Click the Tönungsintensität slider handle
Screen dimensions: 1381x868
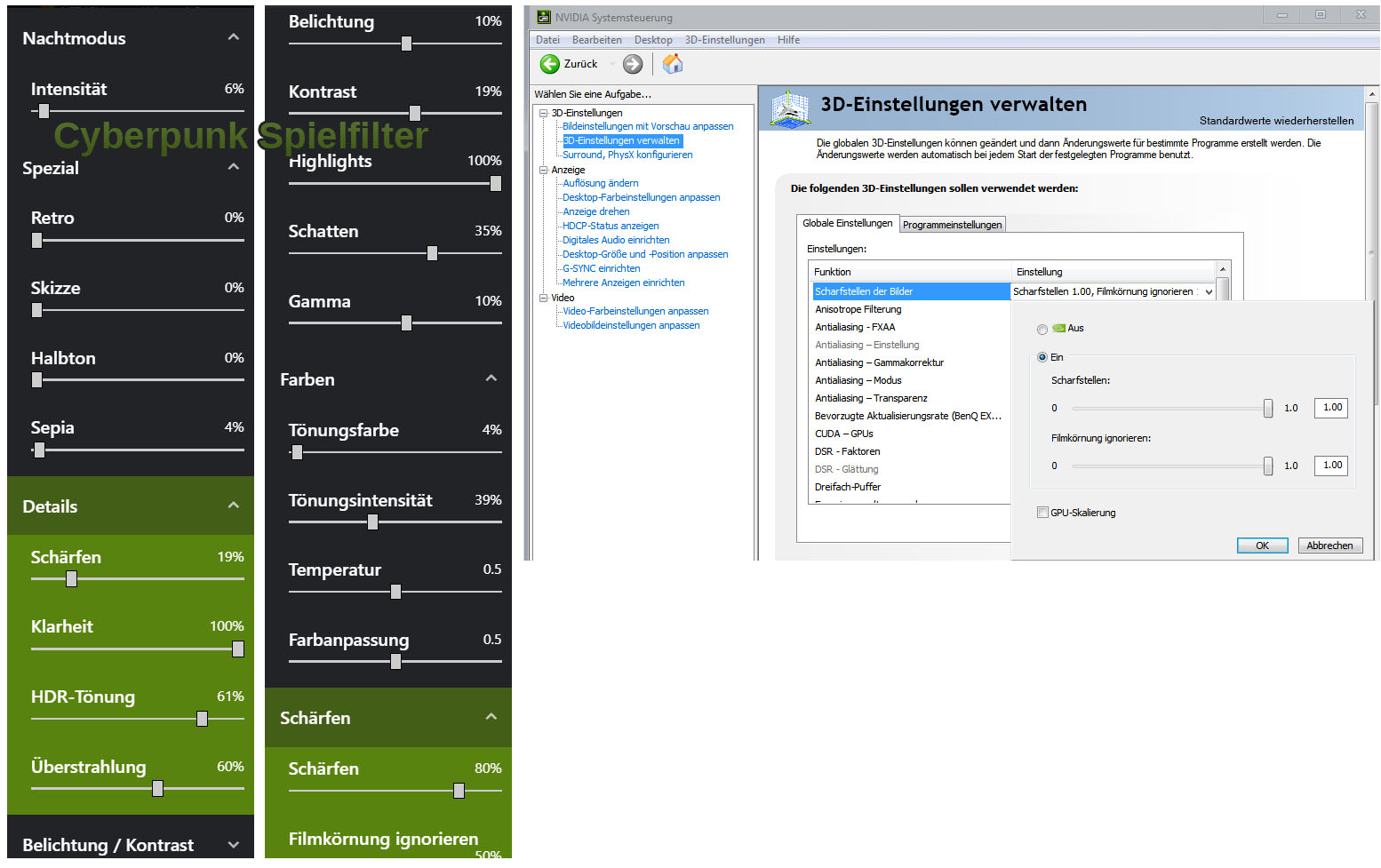tap(372, 522)
